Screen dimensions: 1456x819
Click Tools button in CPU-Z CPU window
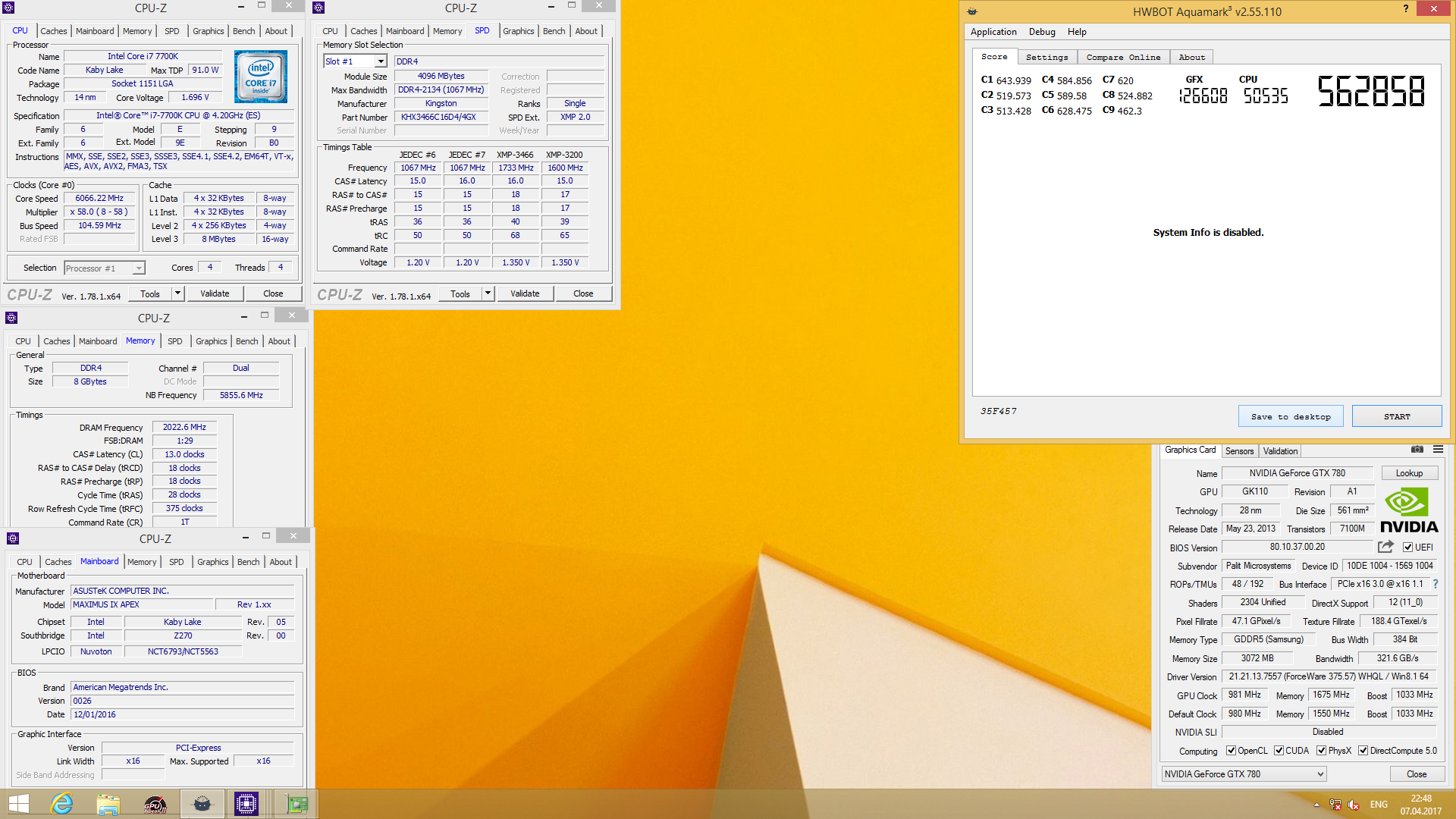[150, 293]
